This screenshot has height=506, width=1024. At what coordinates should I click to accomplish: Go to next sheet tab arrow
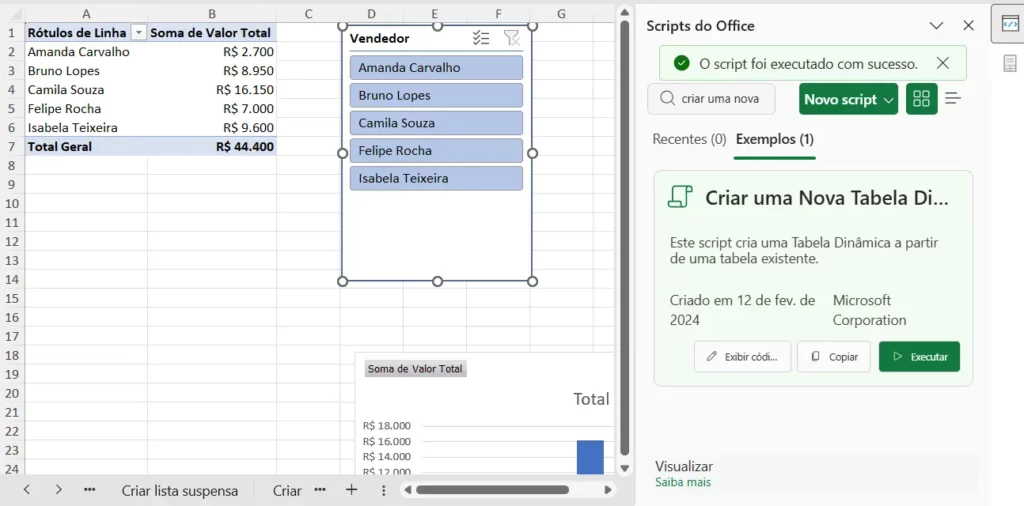tap(59, 490)
